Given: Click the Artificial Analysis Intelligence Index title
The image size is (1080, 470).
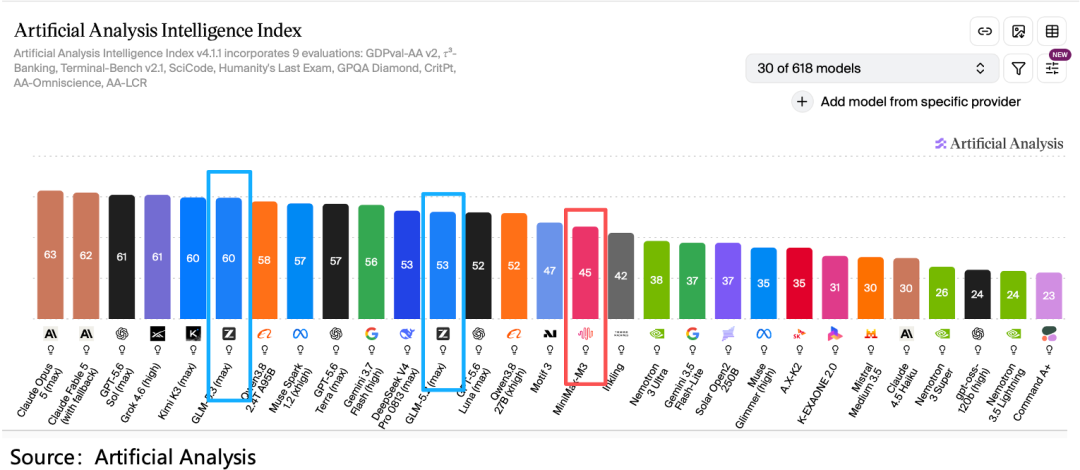Looking at the screenshot, I should [x=158, y=31].
